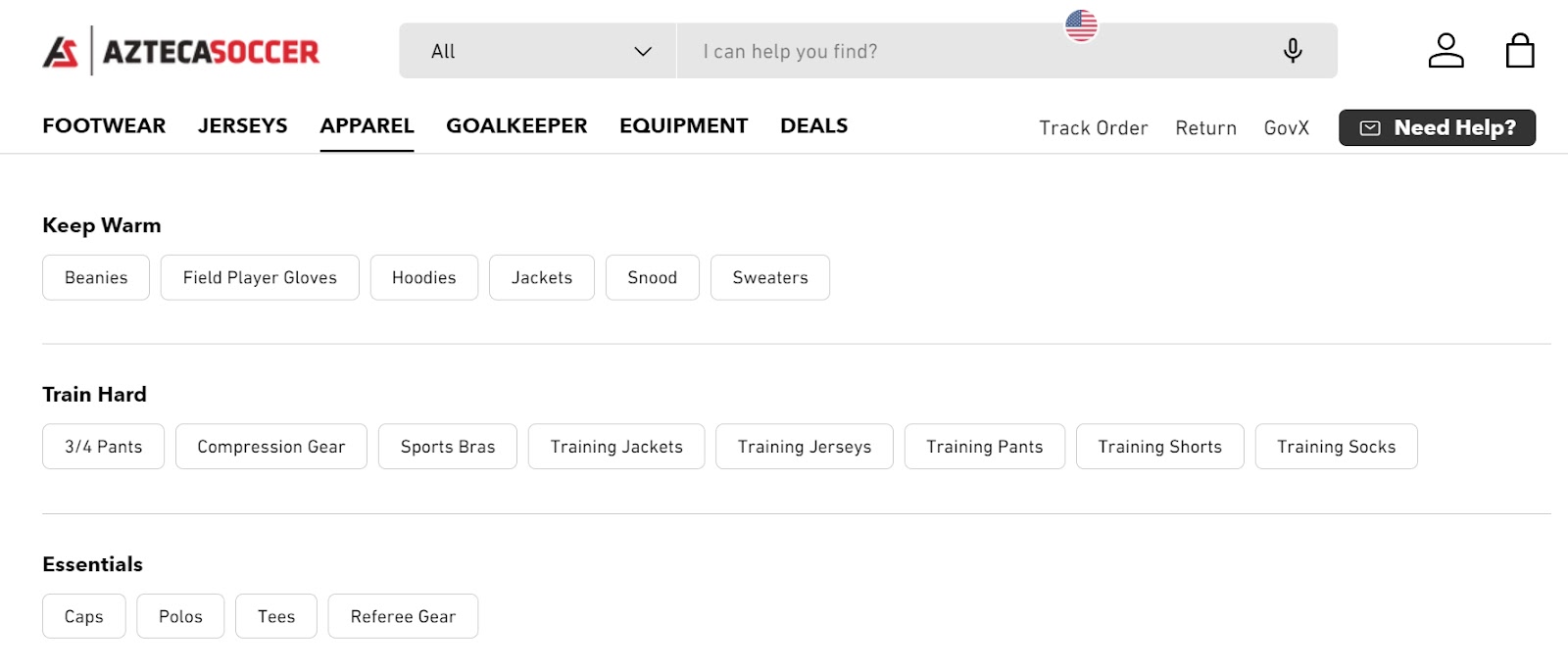Image resolution: width=1568 pixels, height=671 pixels.
Task: Open the GOALKEEPER menu item
Action: (516, 125)
